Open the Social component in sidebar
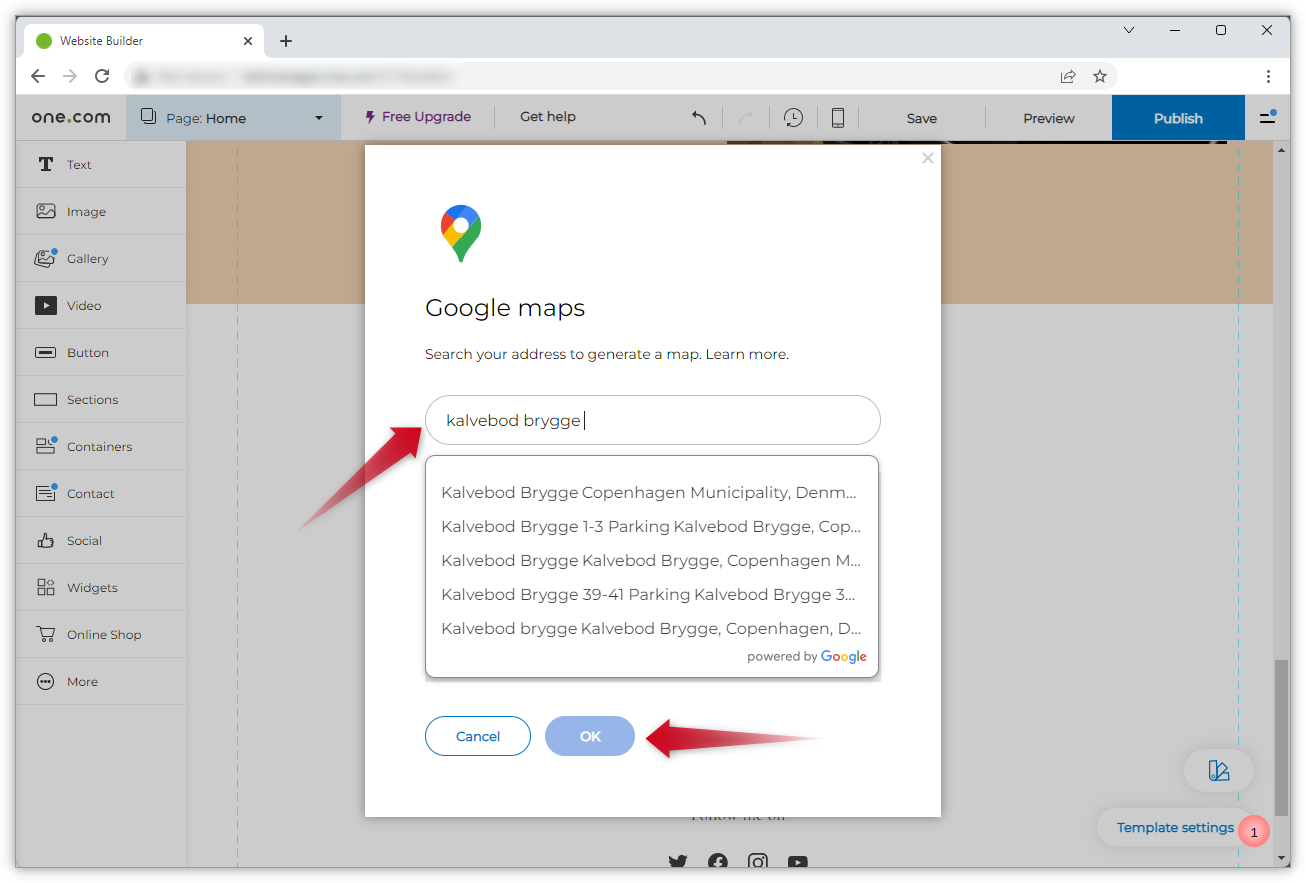The width and height of the screenshot is (1306, 883). 101,541
